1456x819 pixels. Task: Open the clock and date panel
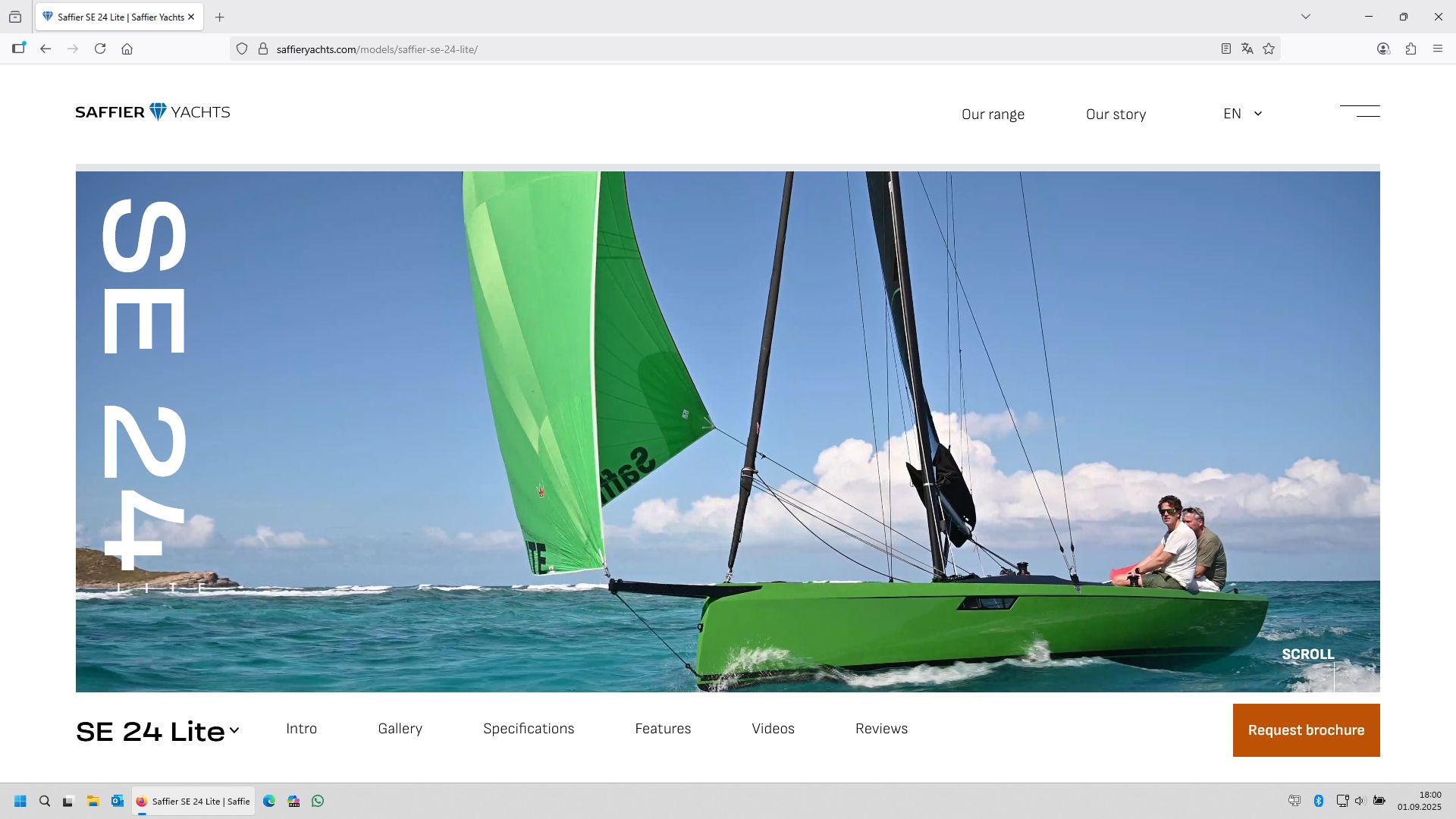[x=1420, y=801]
